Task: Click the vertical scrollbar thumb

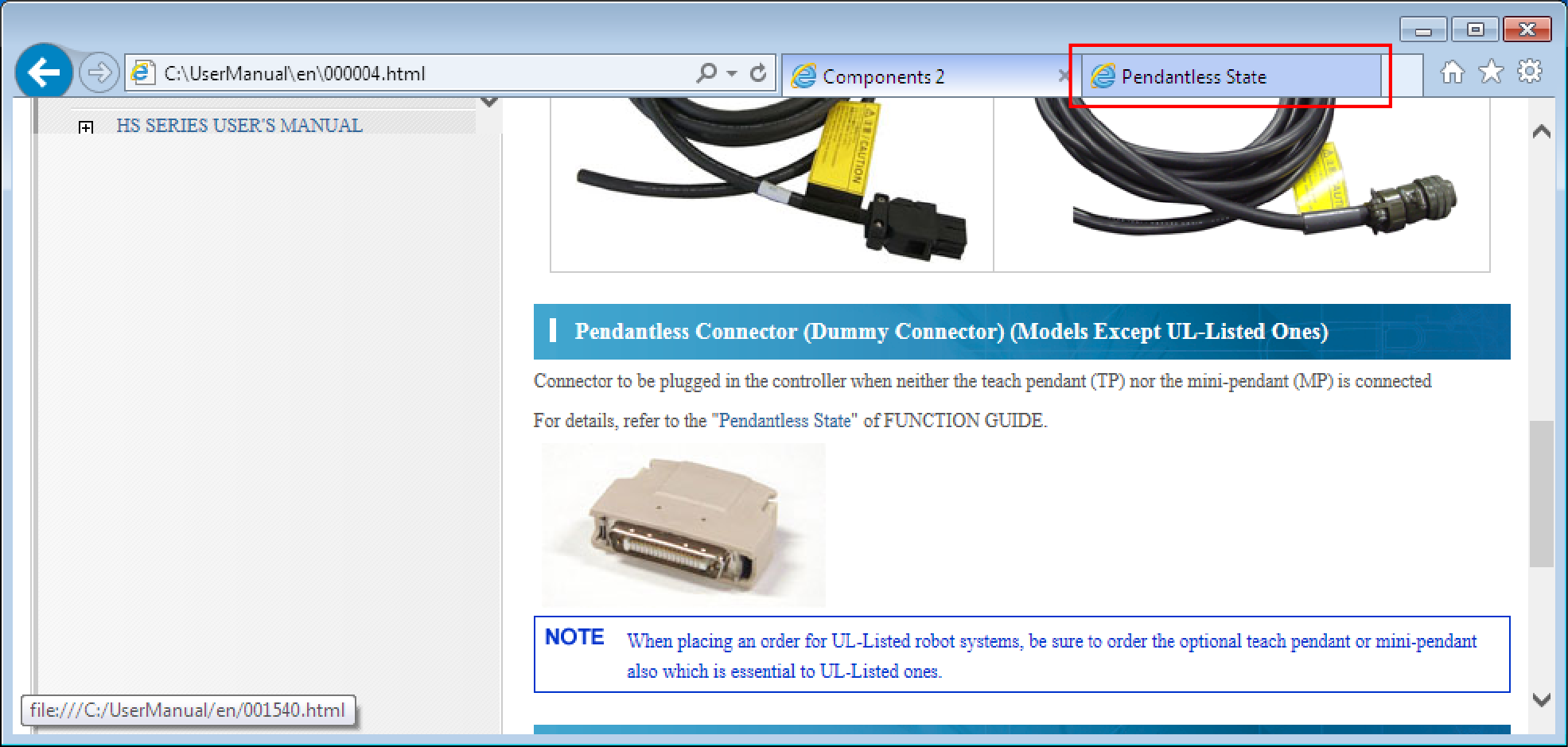Action: point(1541,493)
